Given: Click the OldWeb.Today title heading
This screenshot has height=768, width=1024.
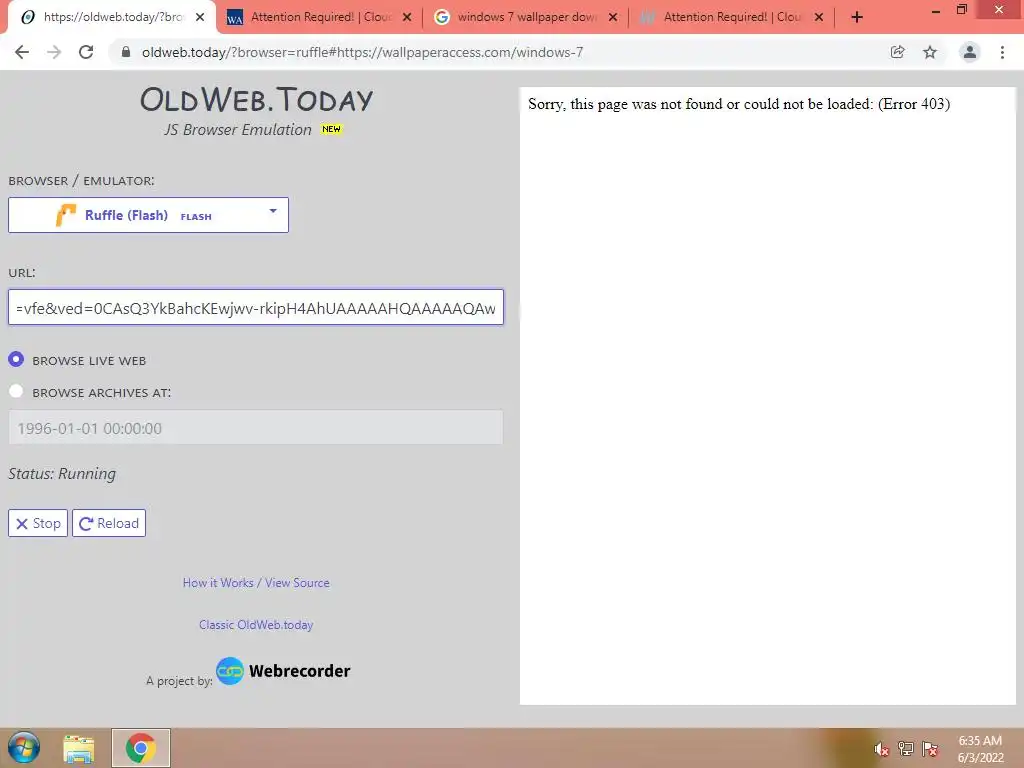Looking at the screenshot, I should click(256, 99).
